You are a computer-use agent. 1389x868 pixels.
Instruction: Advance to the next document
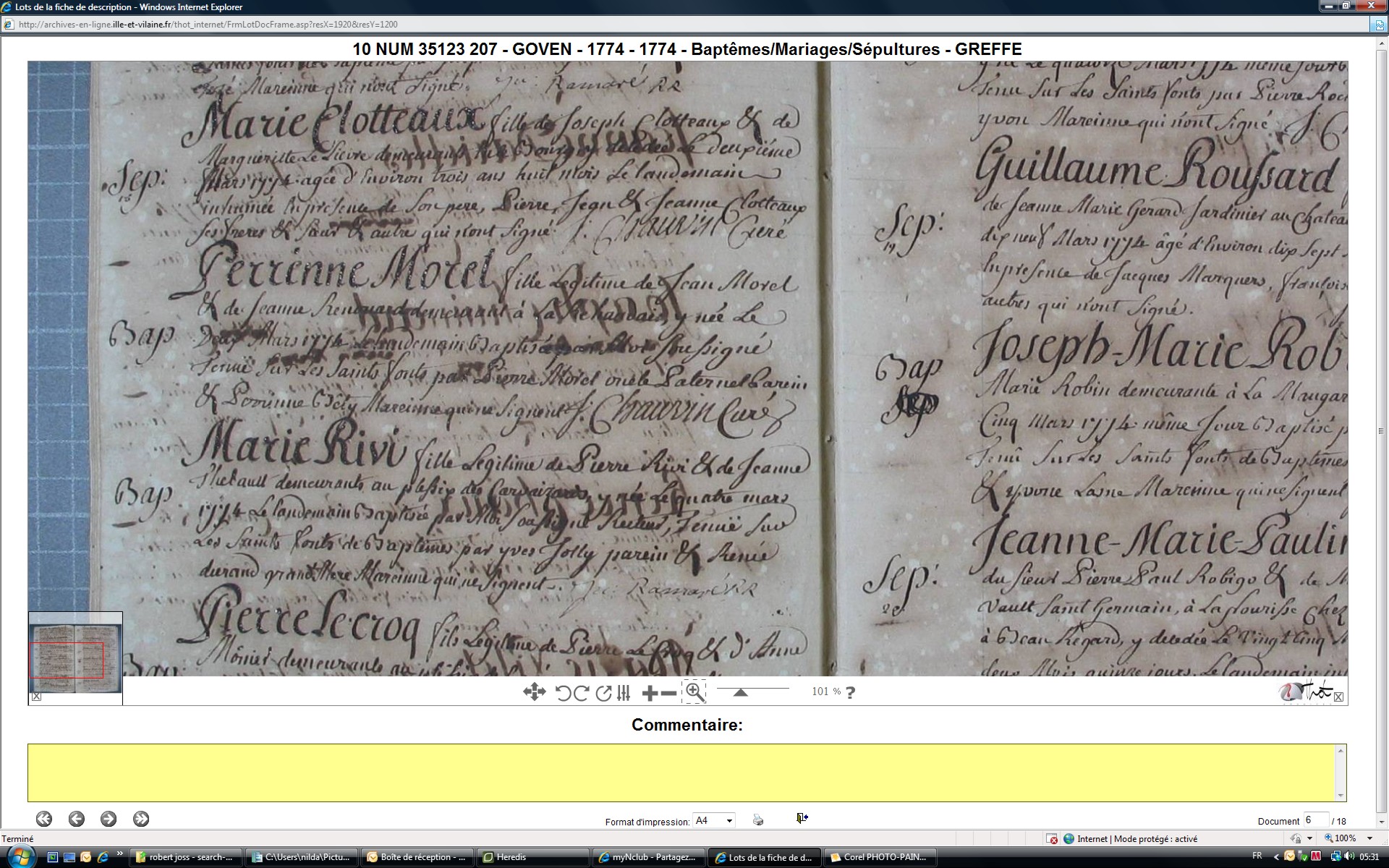109,819
